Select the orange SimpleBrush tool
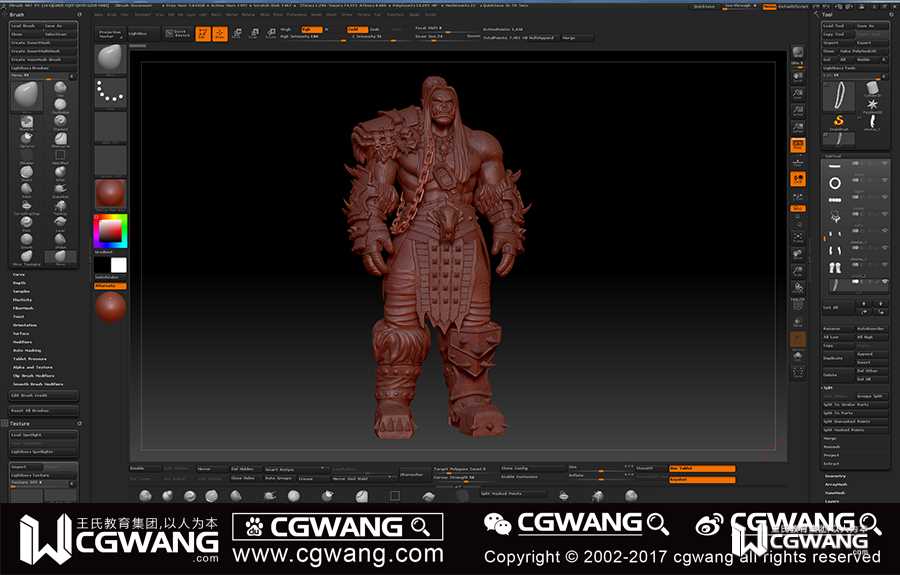The width and height of the screenshot is (900, 575). coord(839,122)
